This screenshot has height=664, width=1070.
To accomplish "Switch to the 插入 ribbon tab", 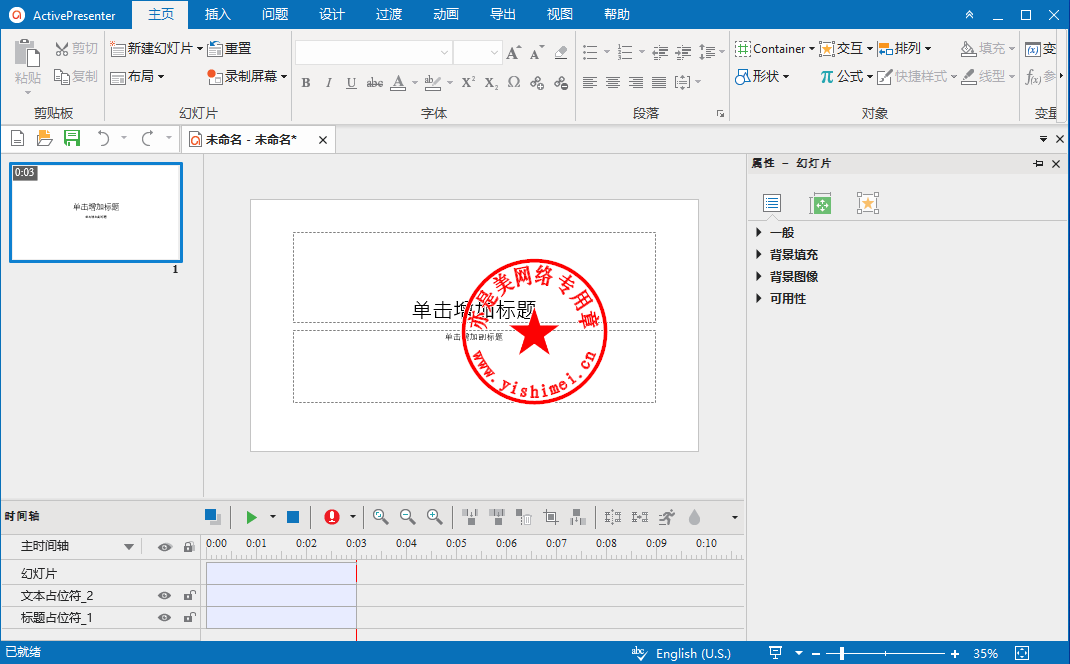I will click(218, 14).
